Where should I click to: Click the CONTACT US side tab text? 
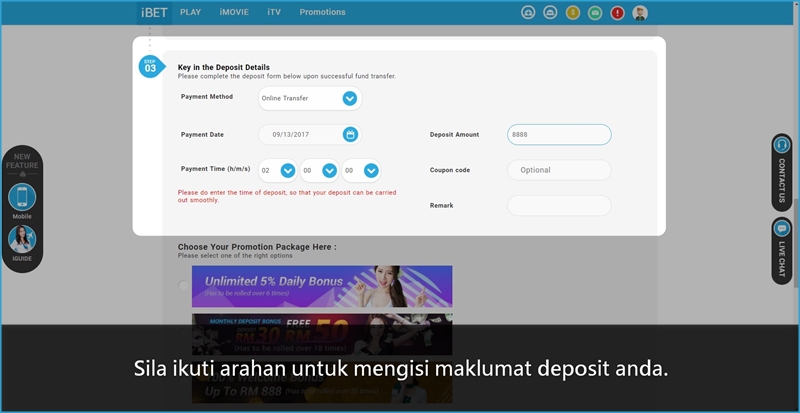tap(782, 181)
